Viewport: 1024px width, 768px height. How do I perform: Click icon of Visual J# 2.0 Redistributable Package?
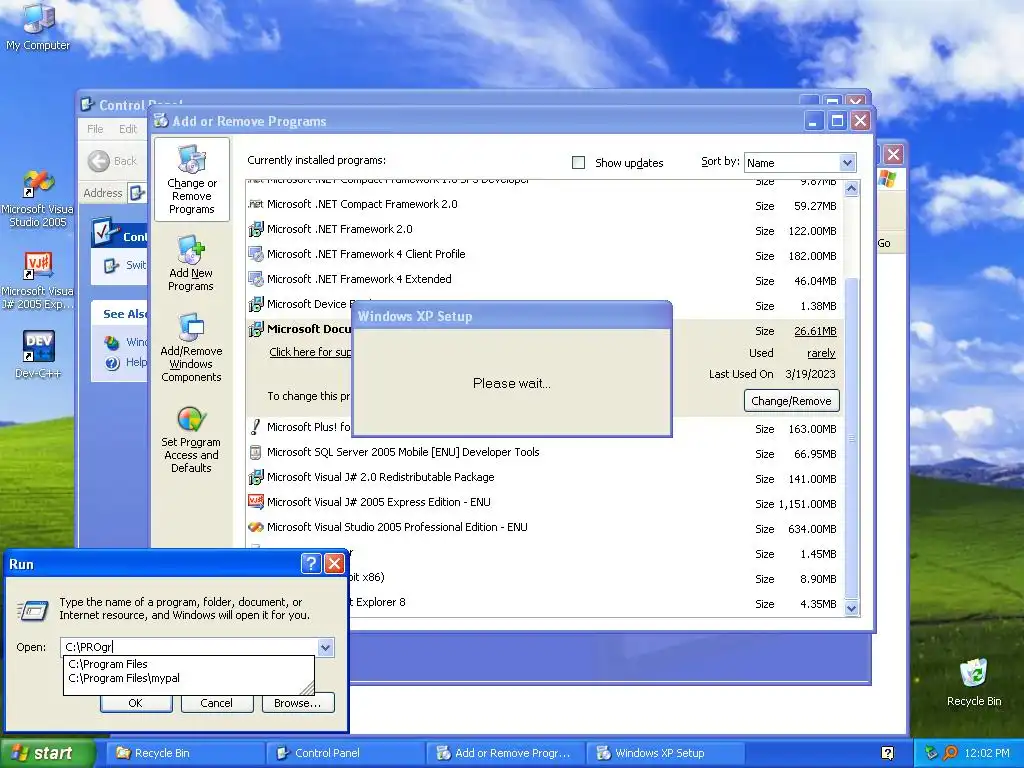coord(255,477)
